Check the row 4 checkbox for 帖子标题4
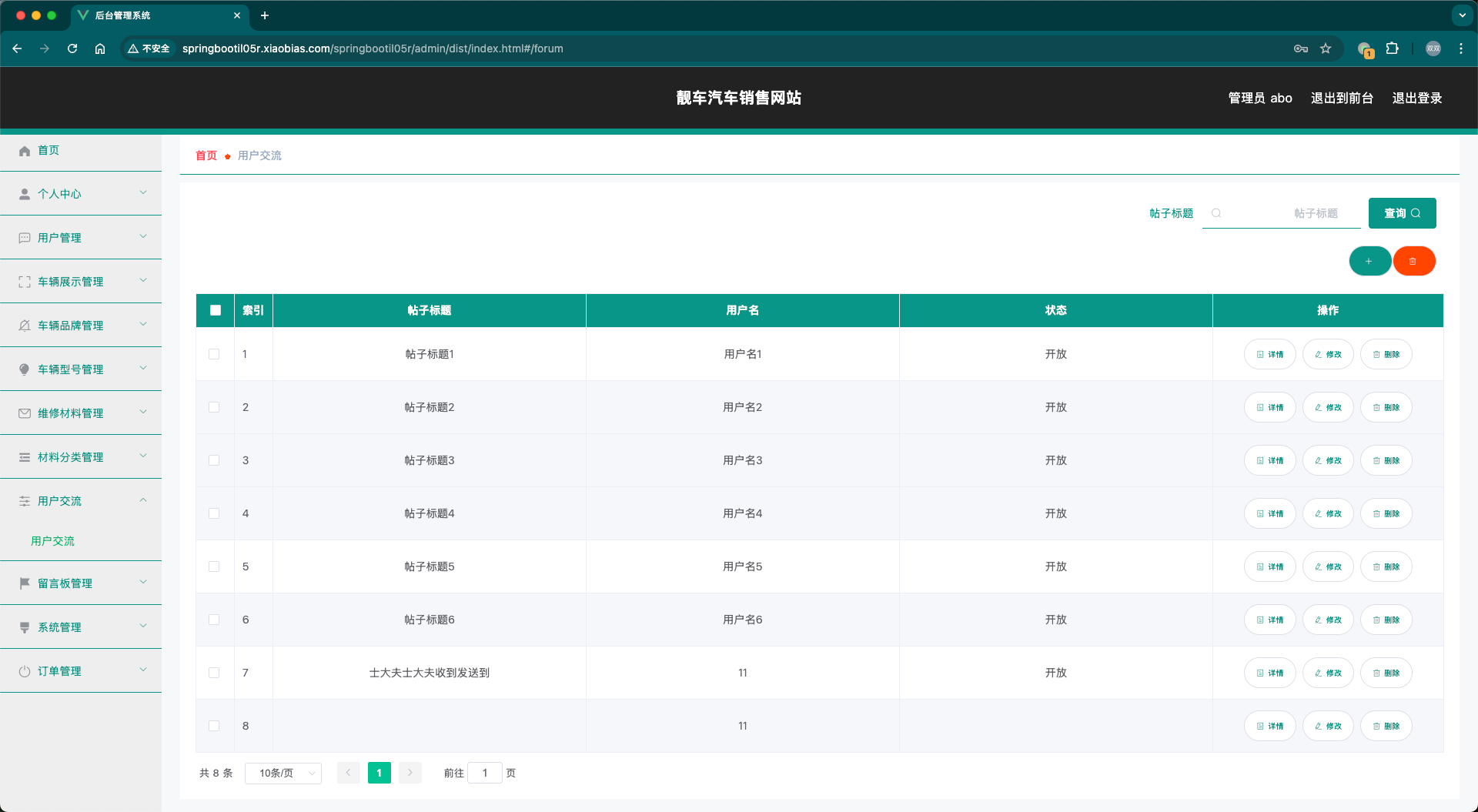Screen dimensions: 1478x812 click(214, 513)
